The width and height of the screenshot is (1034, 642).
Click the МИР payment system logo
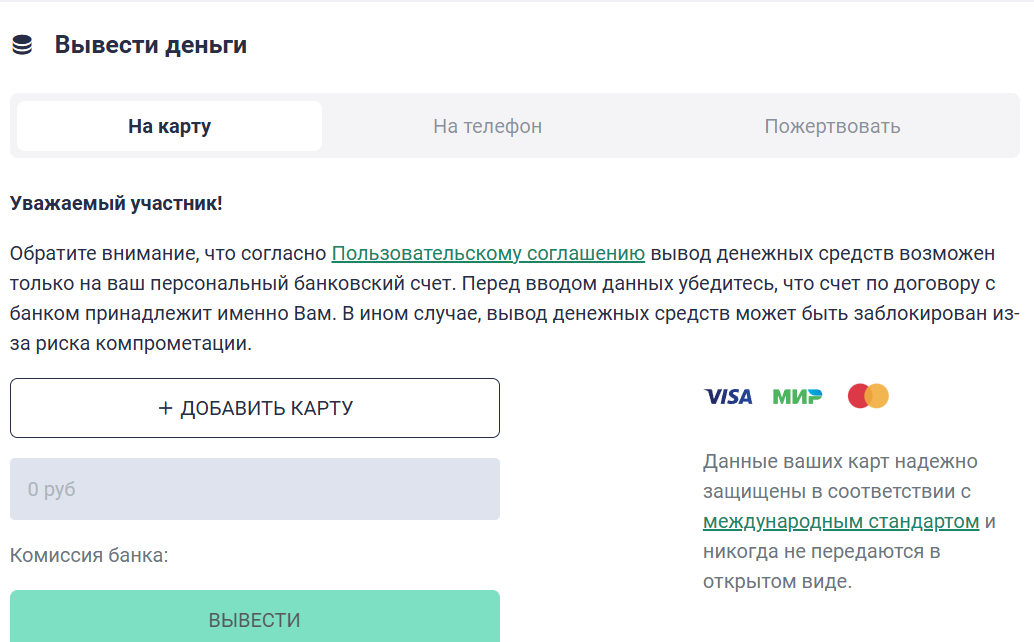tap(797, 397)
